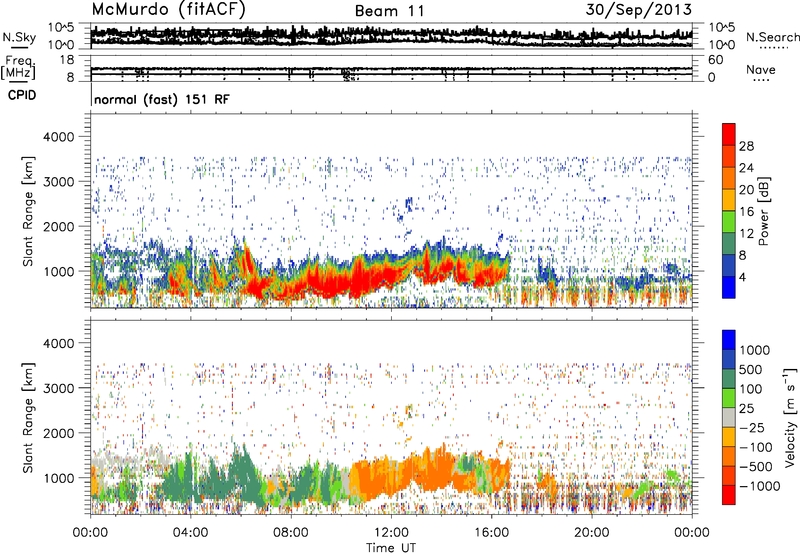Click the 'N.Sky' legend label
Viewport: 800px width, 554px height.
click(19, 37)
